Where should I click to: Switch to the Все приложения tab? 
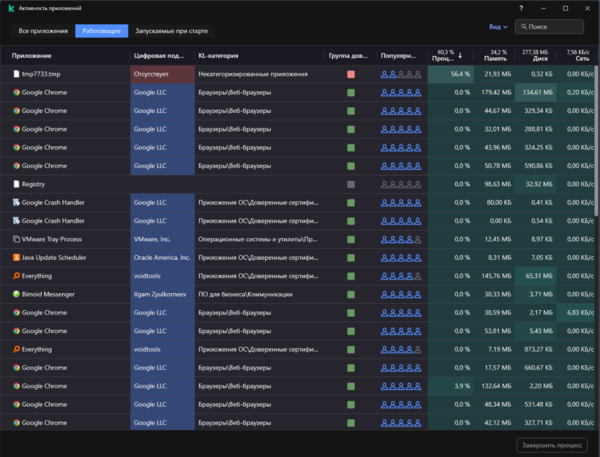[41, 31]
